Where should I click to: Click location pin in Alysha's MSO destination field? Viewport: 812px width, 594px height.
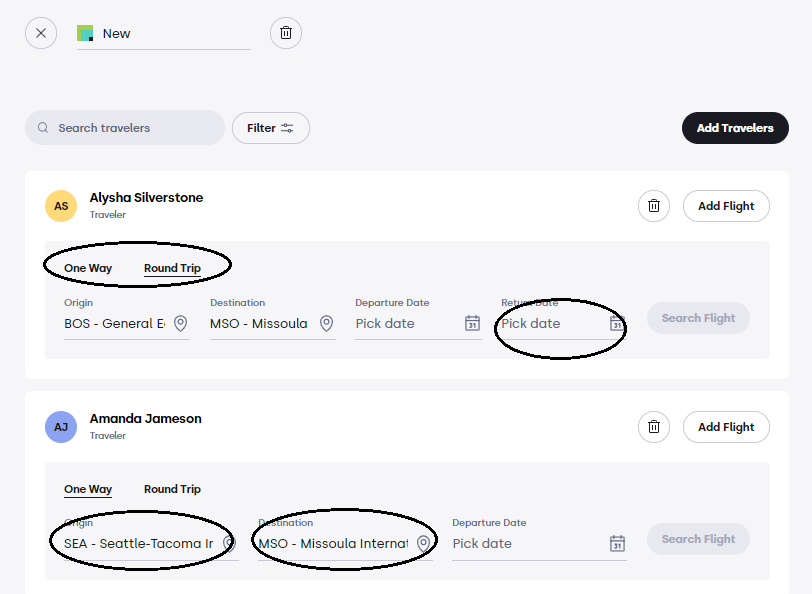(x=326, y=323)
